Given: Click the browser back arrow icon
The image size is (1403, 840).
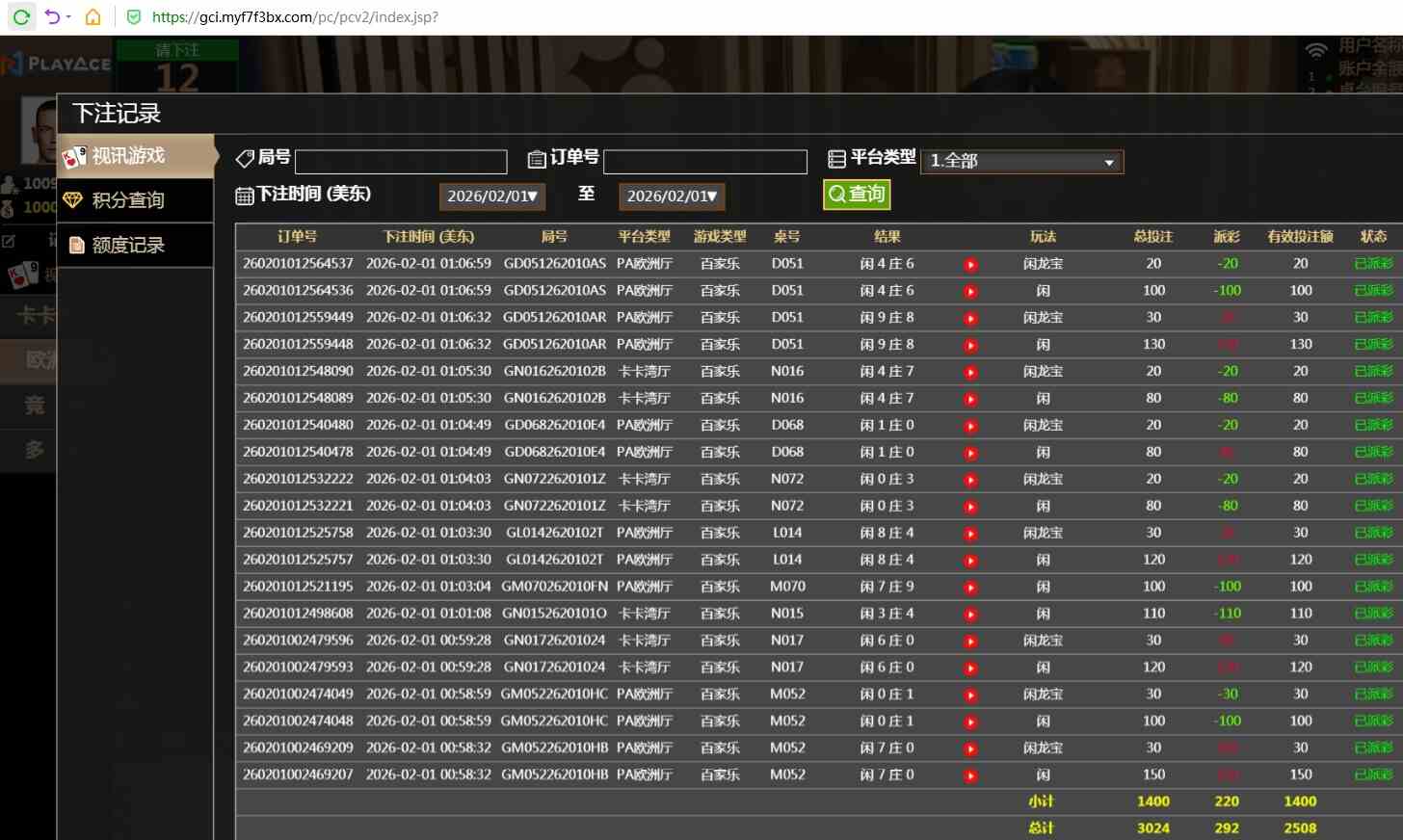Looking at the screenshot, I should pyautogui.click(x=52, y=16).
